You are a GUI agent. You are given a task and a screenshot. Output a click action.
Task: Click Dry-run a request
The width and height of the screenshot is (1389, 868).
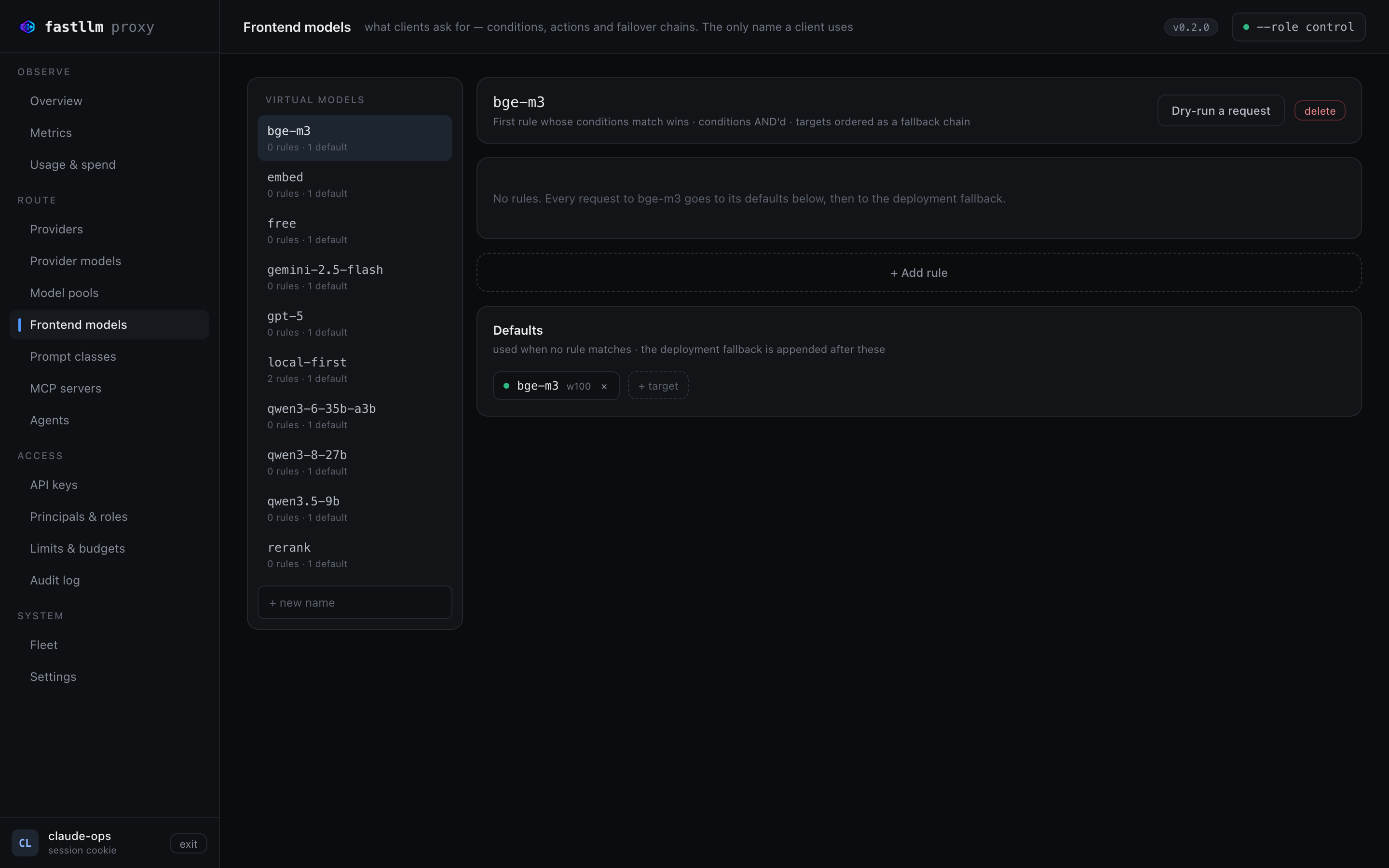coord(1220,111)
